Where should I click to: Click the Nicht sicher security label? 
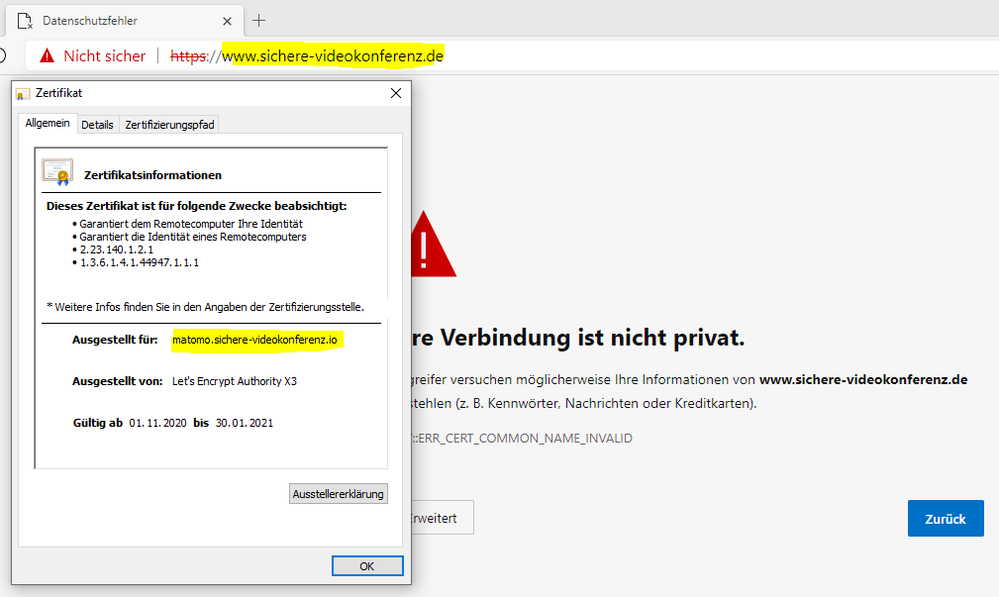(104, 56)
